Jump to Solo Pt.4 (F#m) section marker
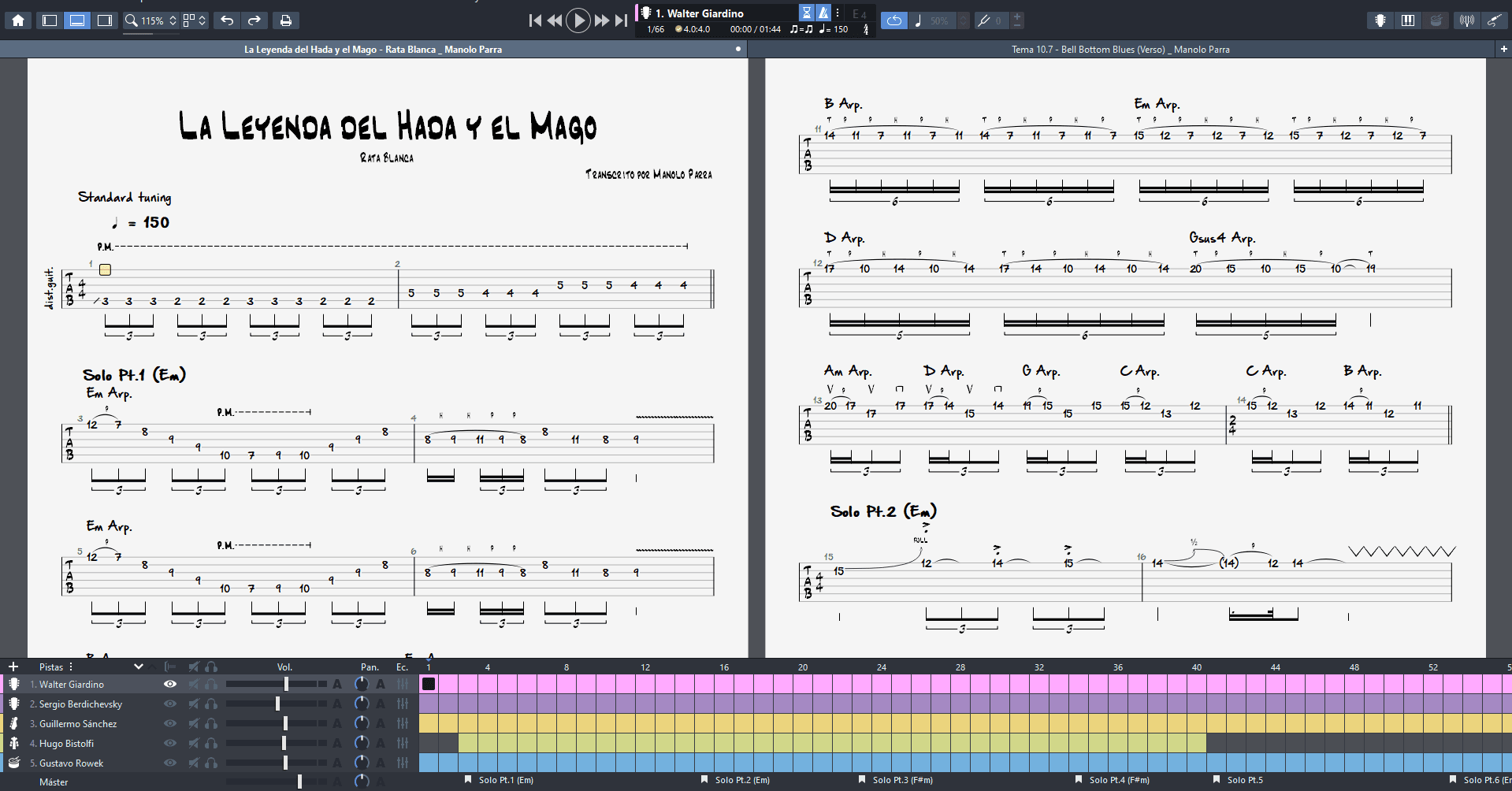1512x791 pixels. point(1113,780)
